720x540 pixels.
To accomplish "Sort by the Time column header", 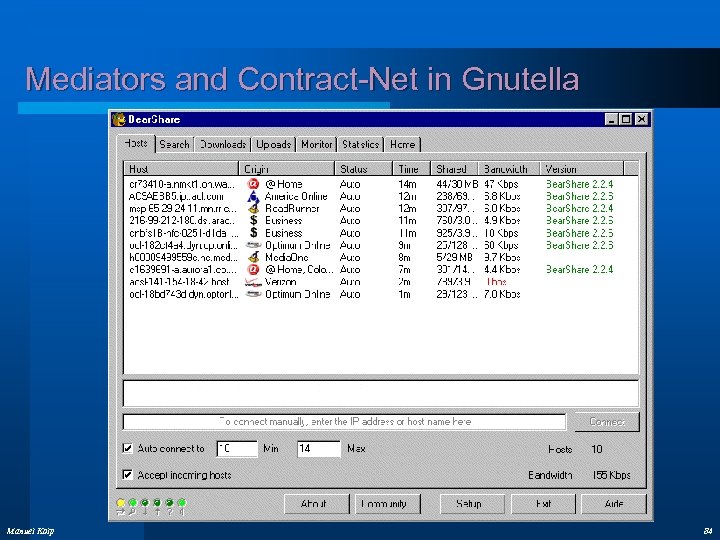I will point(411,169).
